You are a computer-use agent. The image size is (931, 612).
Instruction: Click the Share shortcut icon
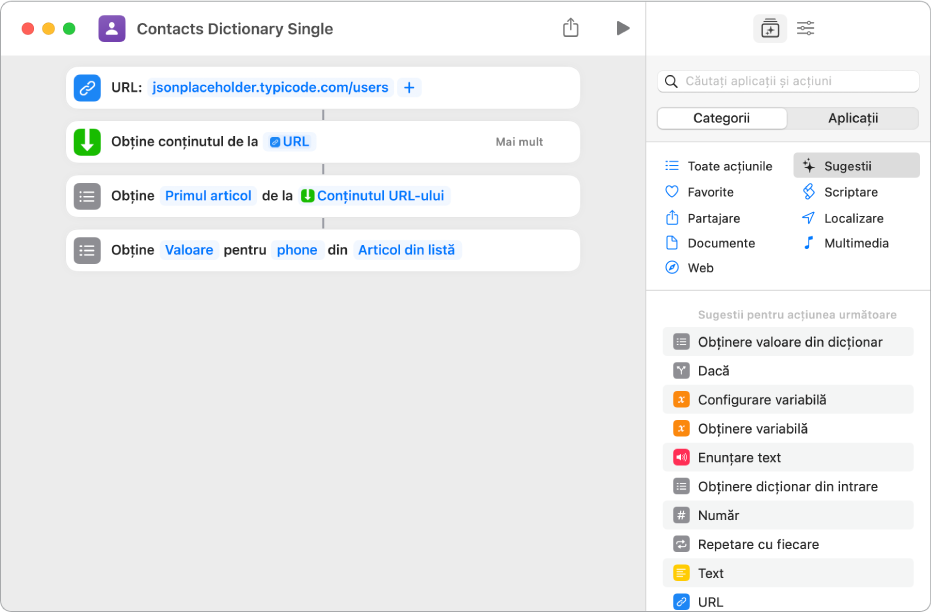[571, 28]
